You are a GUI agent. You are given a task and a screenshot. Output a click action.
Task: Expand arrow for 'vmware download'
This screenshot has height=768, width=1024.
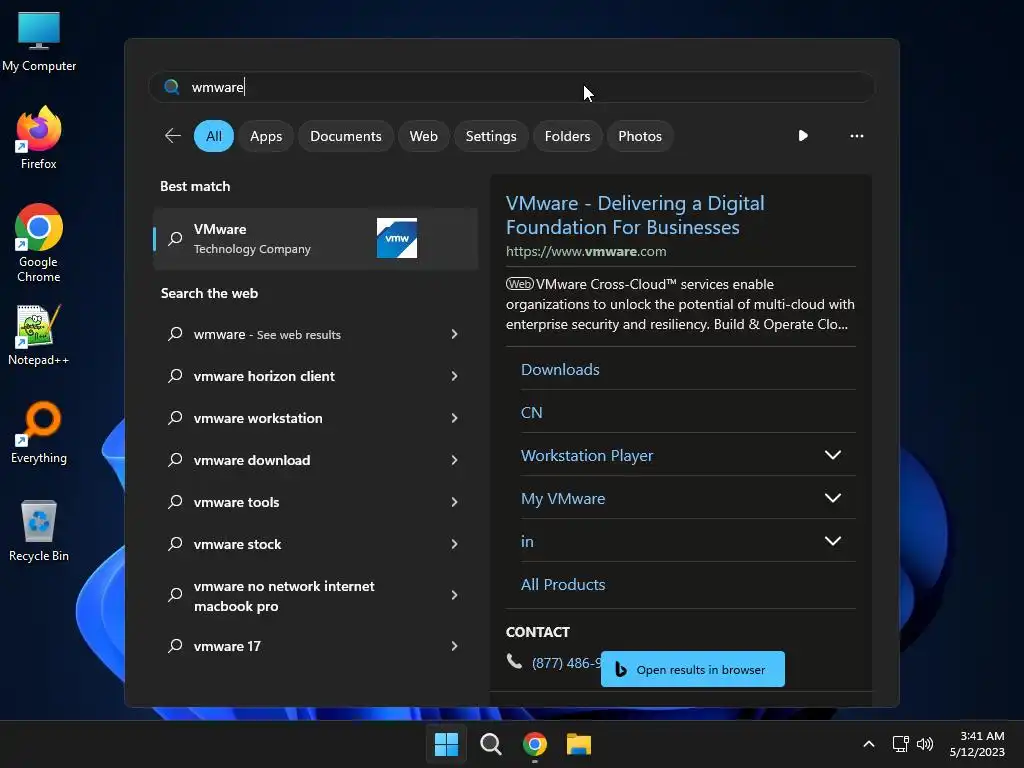coord(455,460)
